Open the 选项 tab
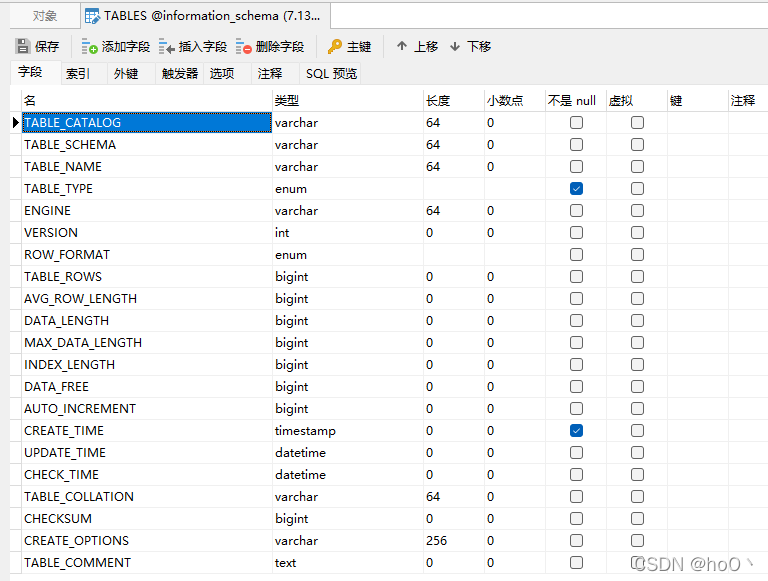The image size is (768, 581). coord(227,73)
